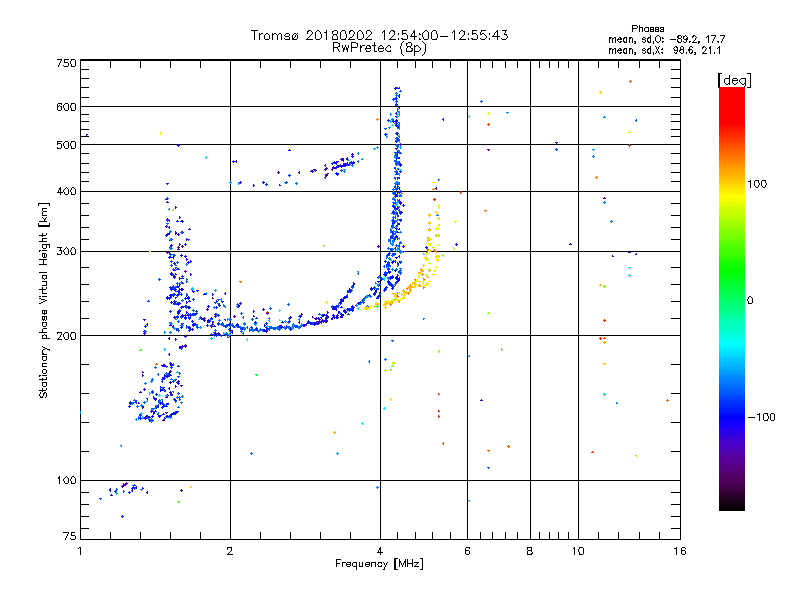
Task: Click the 200 km height tick label
Action: pyautogui.click(x=66, y=336)
